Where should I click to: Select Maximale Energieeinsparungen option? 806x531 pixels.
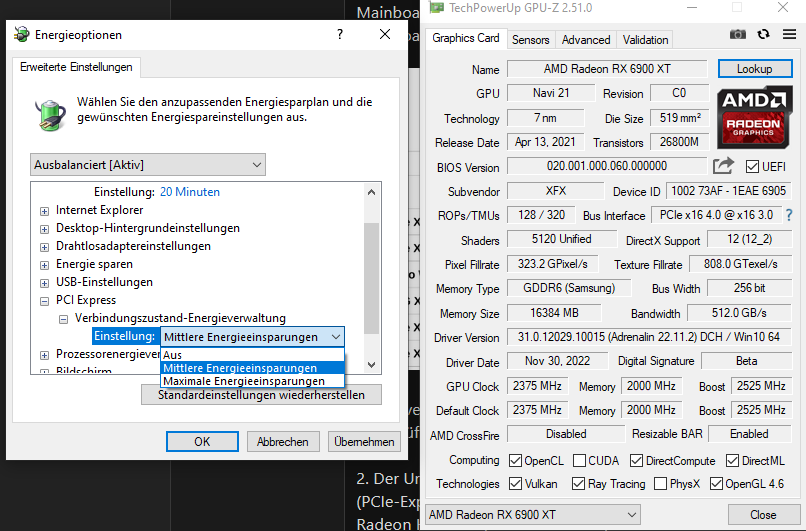click(252, 381)
